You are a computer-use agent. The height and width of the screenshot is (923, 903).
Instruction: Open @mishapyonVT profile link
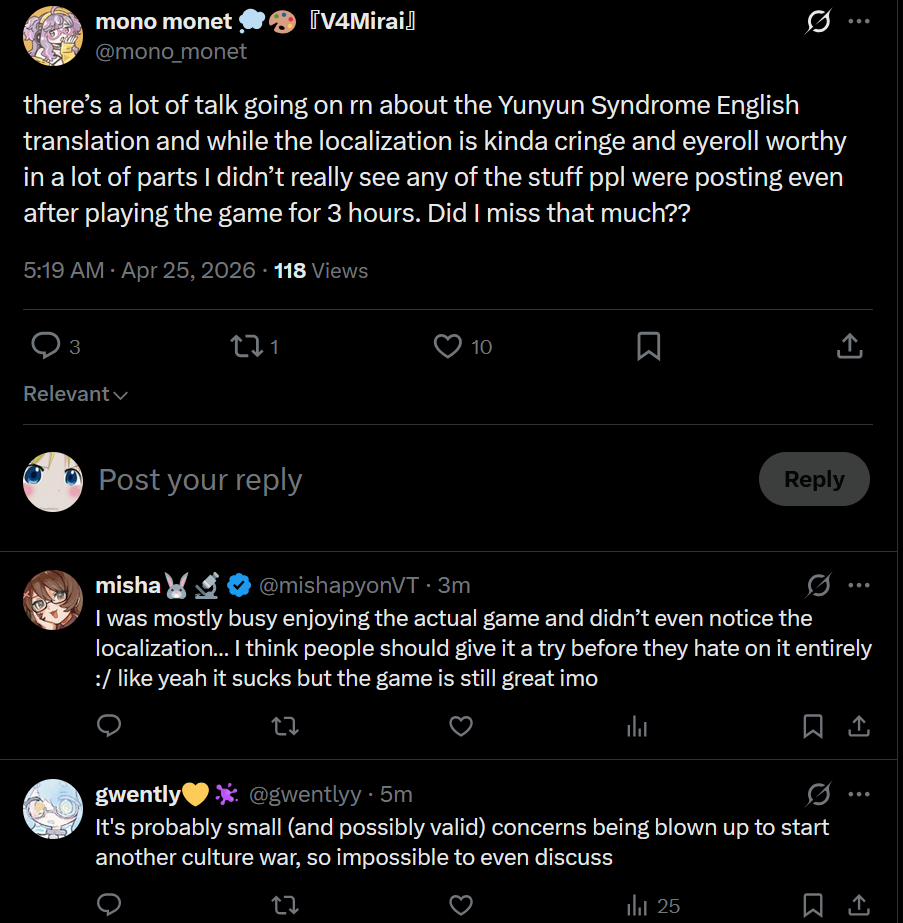pos(338,585)
